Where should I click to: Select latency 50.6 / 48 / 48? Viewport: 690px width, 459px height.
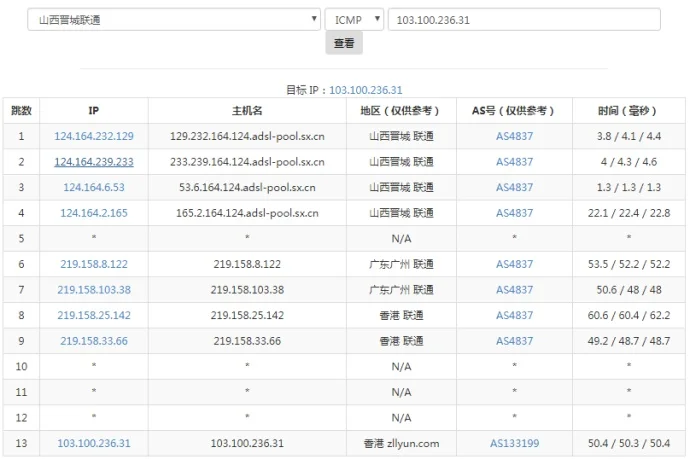(x=629, y=290)
